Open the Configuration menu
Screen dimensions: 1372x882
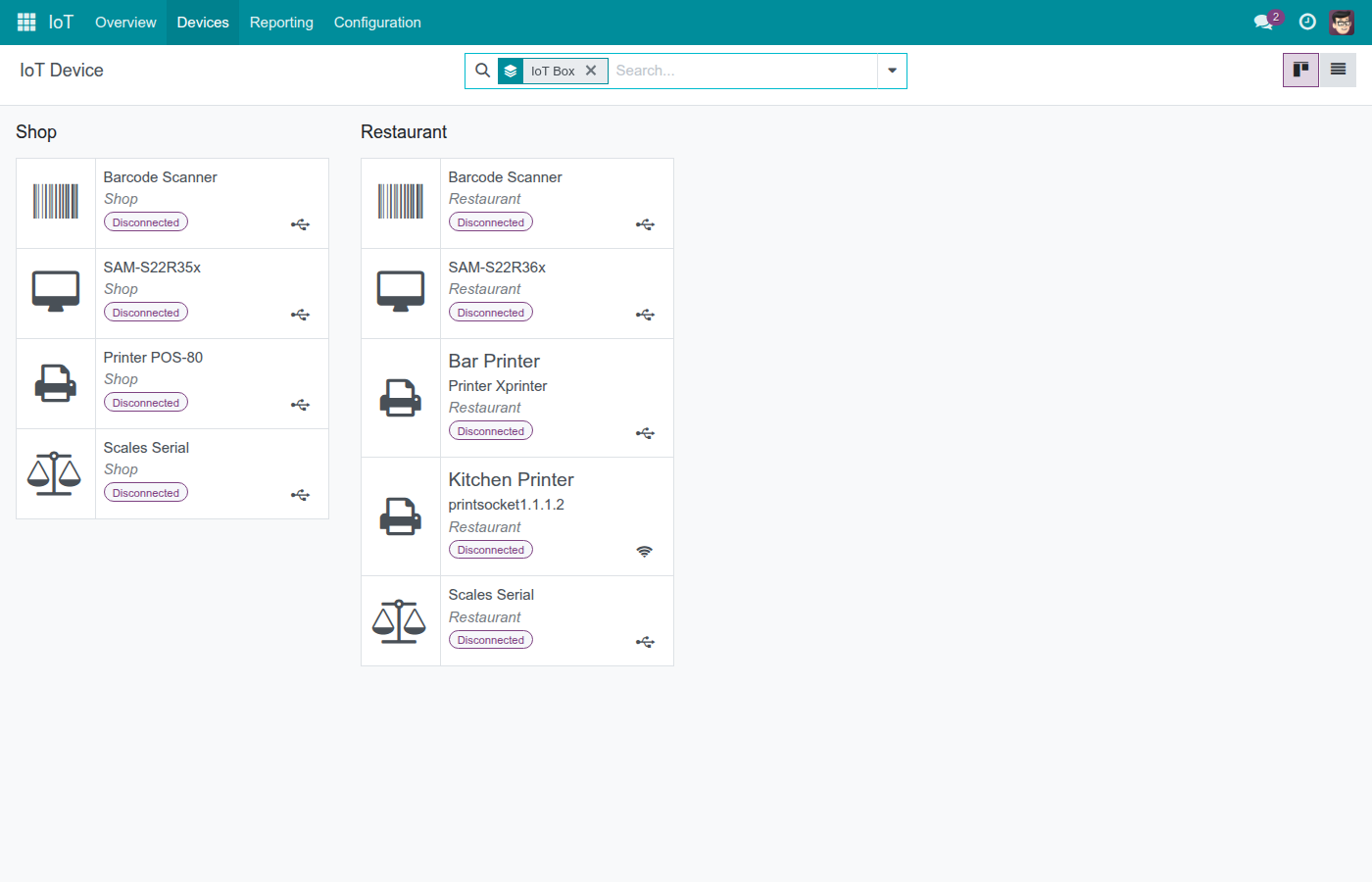coord(377,22)
